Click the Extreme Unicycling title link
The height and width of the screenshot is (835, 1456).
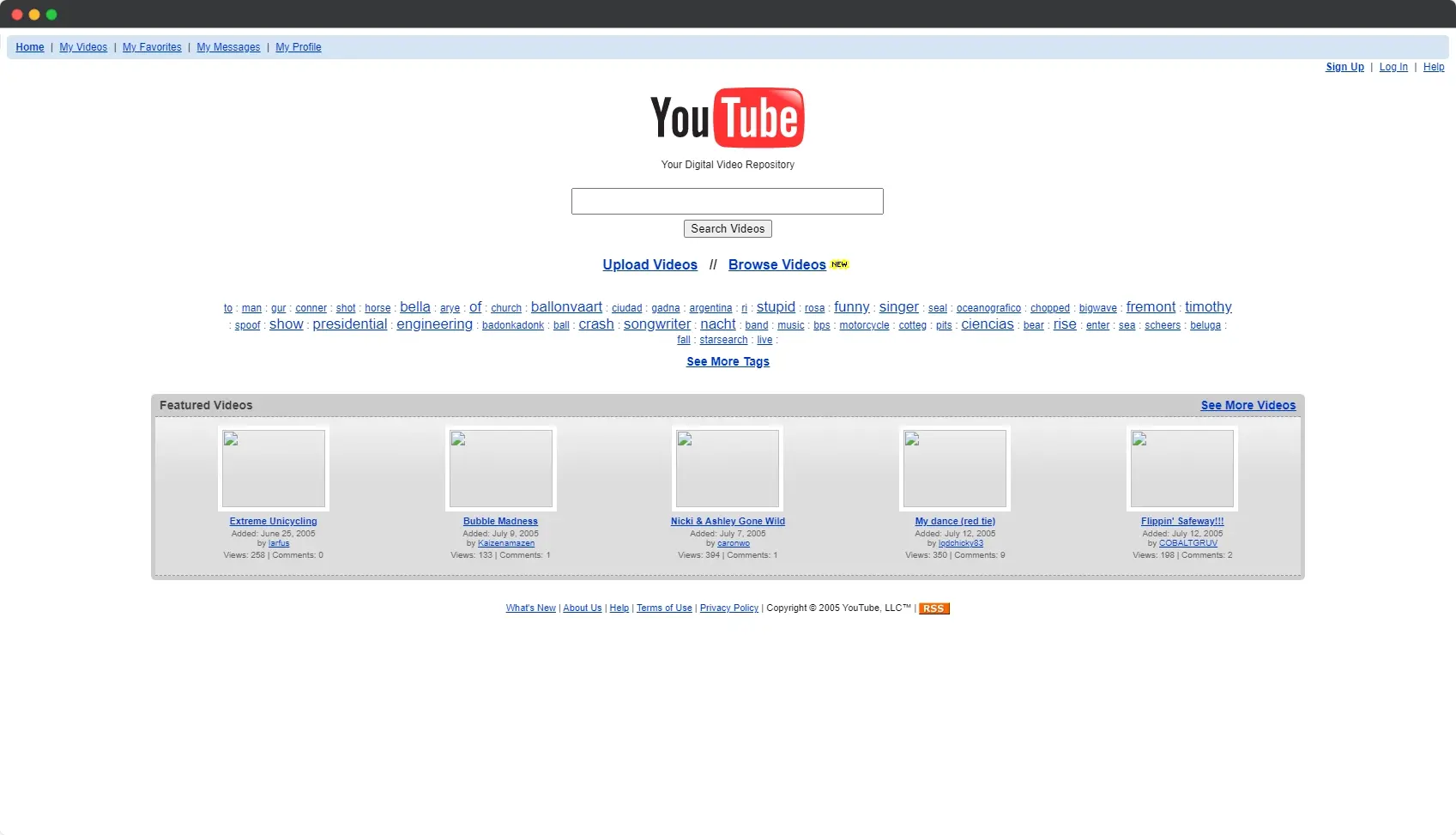pyautogui.click(x=273, y=521)
